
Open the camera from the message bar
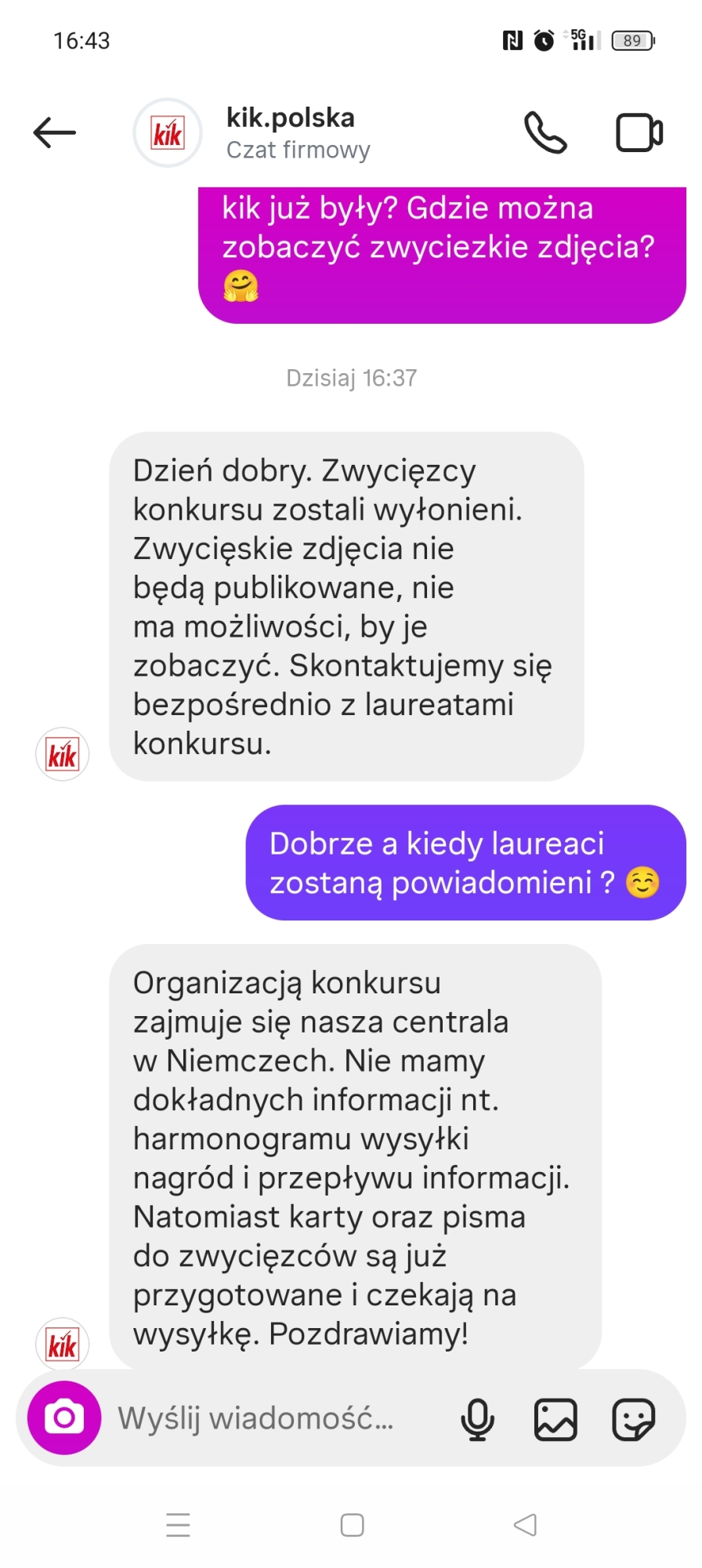click(64, 1417)
